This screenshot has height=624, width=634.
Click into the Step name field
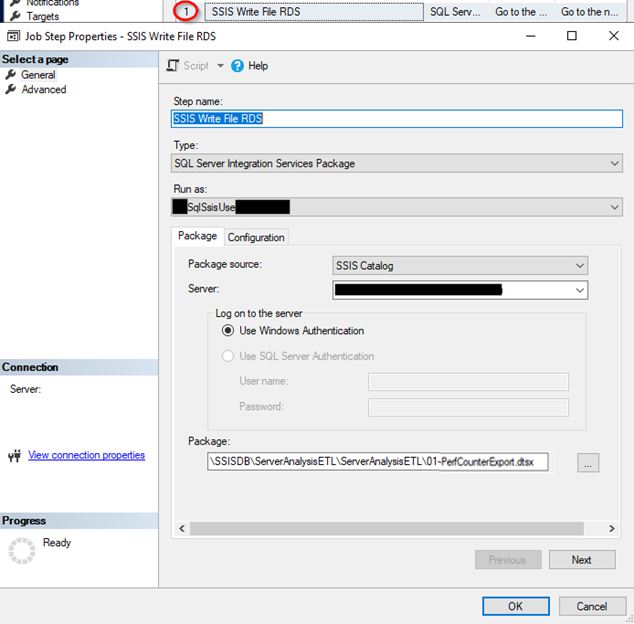397,118
